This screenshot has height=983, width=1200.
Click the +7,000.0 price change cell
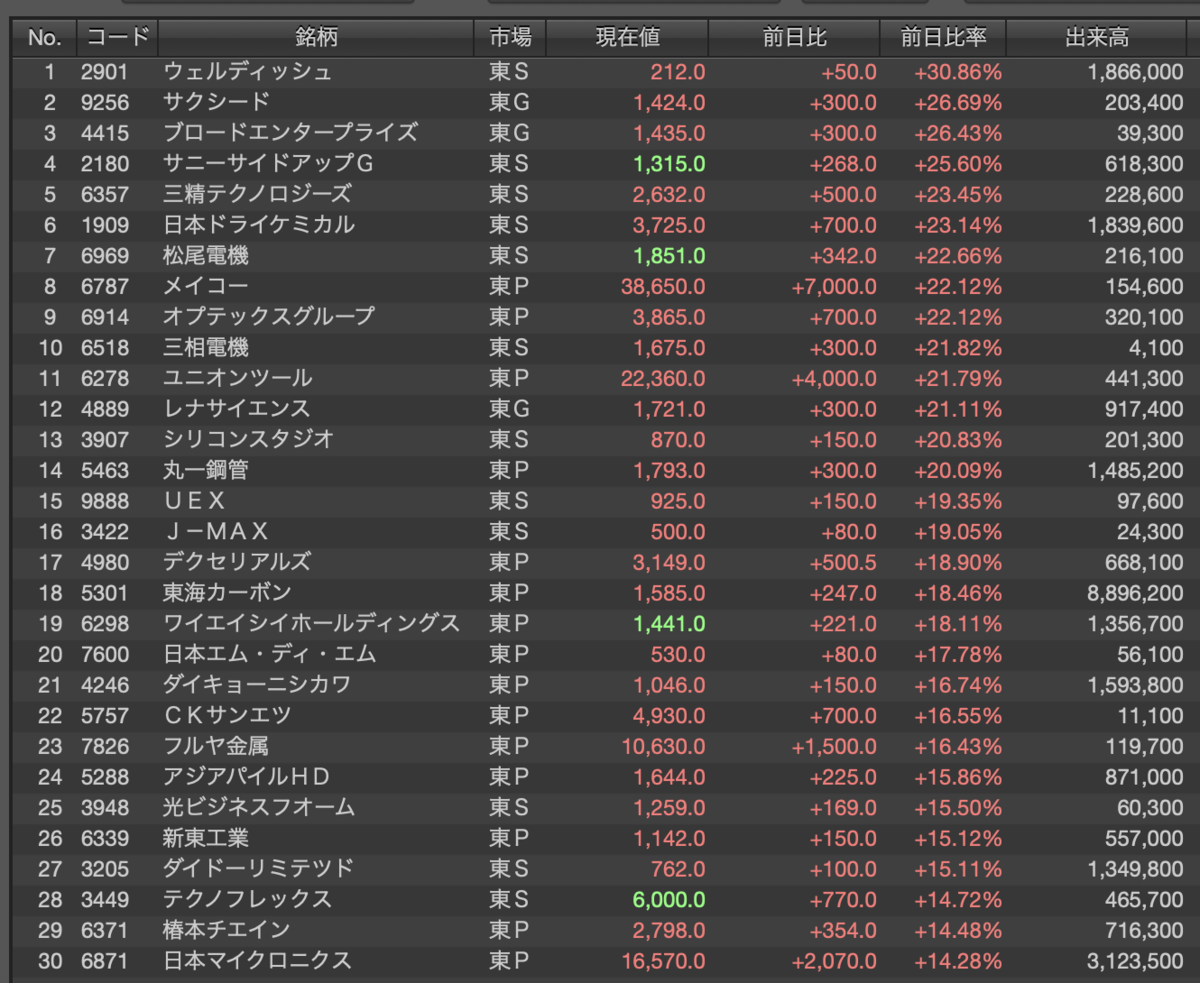[834, 286]
